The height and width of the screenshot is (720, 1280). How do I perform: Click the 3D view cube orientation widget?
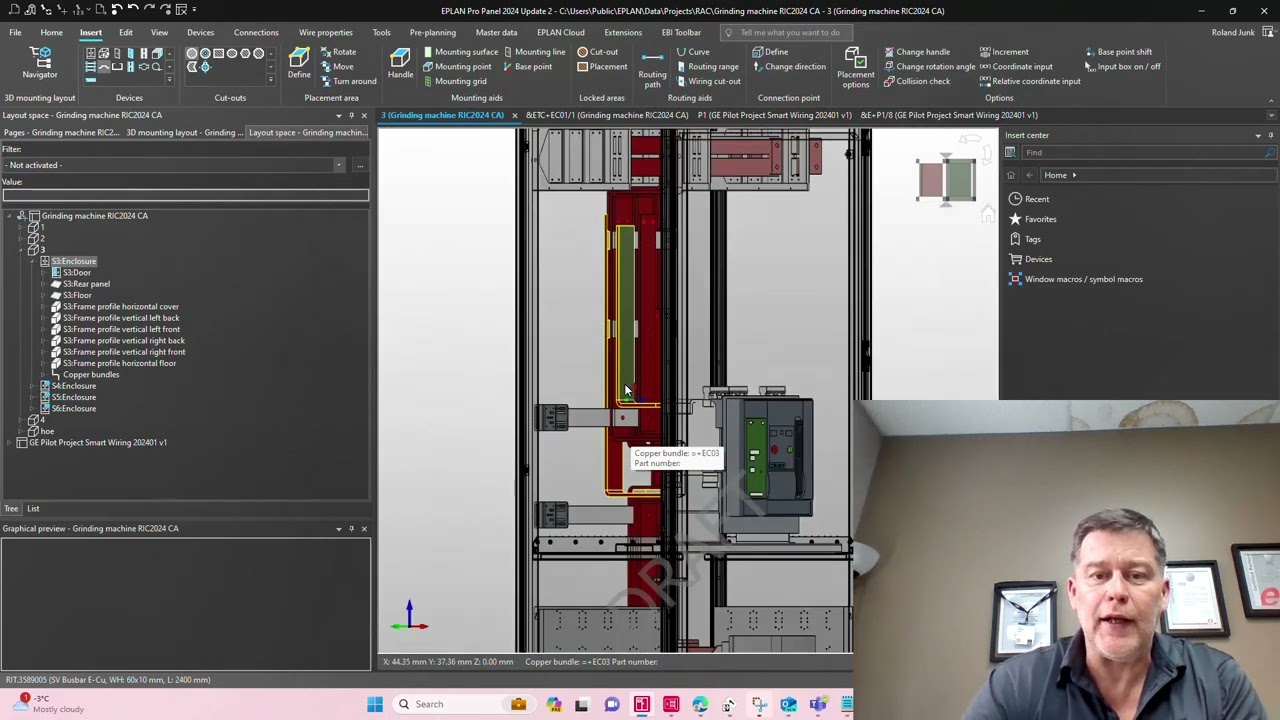point(946,180)
